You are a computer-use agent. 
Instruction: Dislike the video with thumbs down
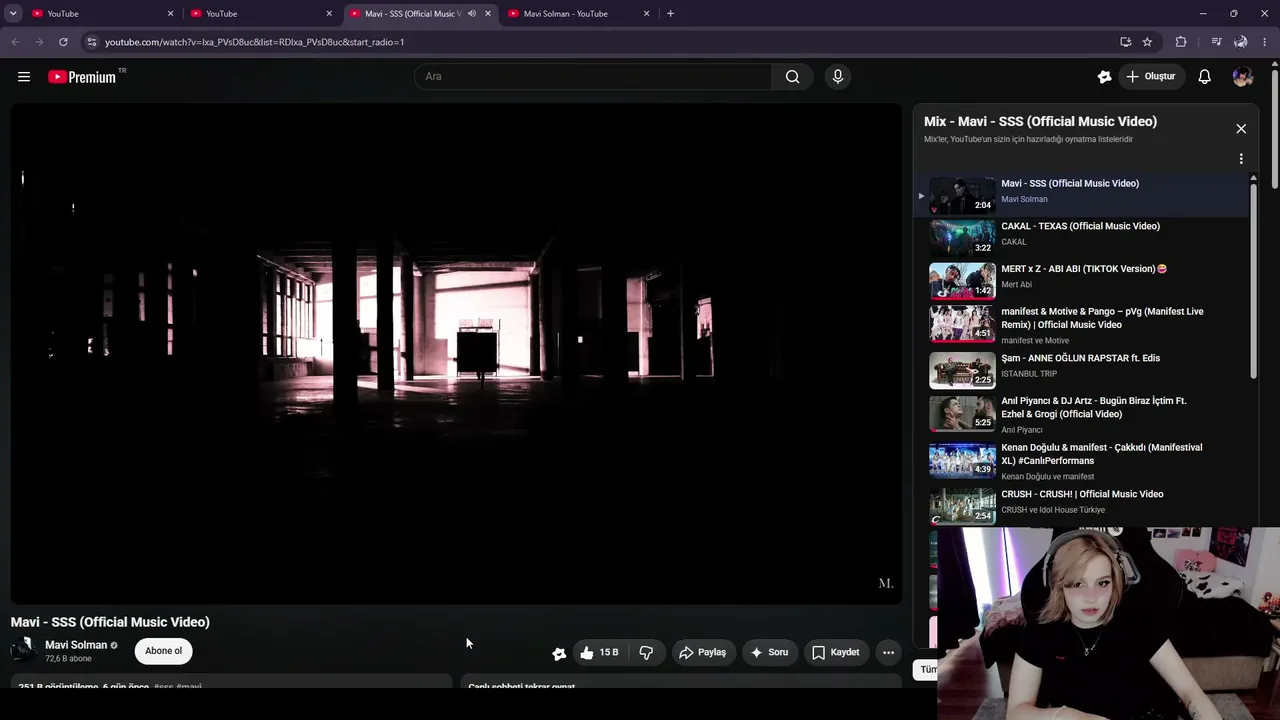pyautogui.click(x=646, y=653)
